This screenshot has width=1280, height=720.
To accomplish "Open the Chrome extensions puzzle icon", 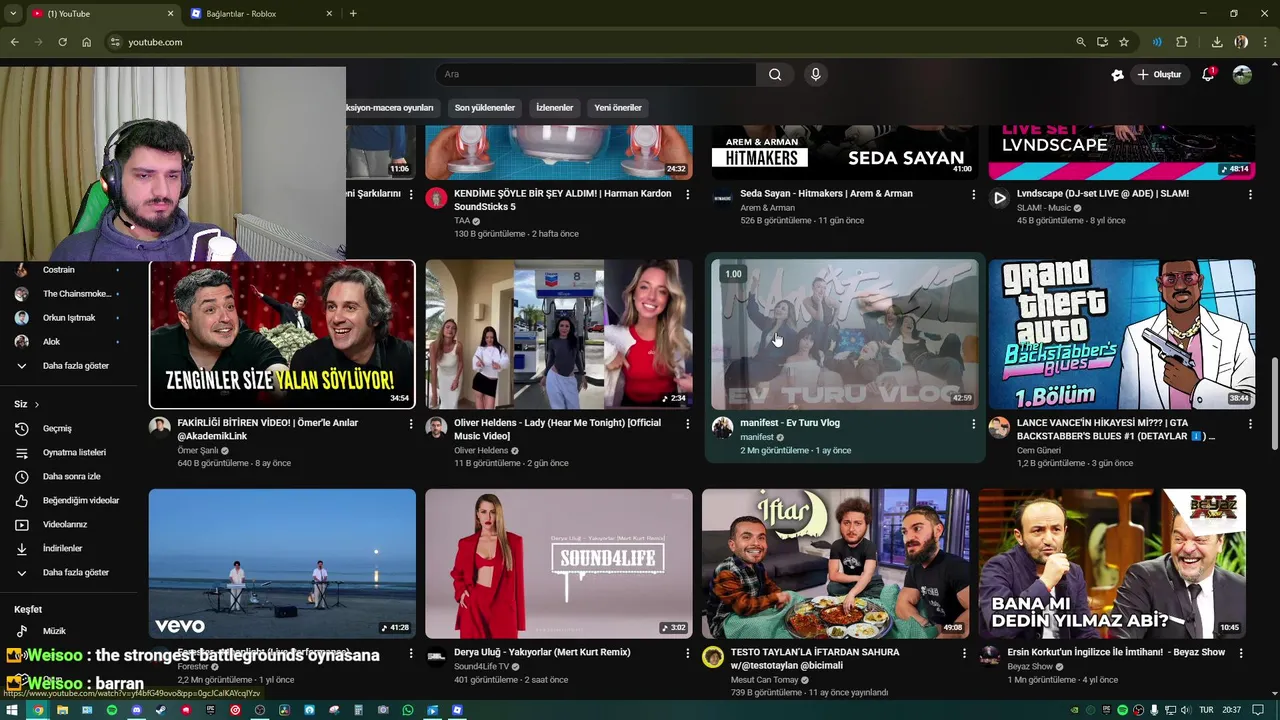I will [x=1182, y=42].
